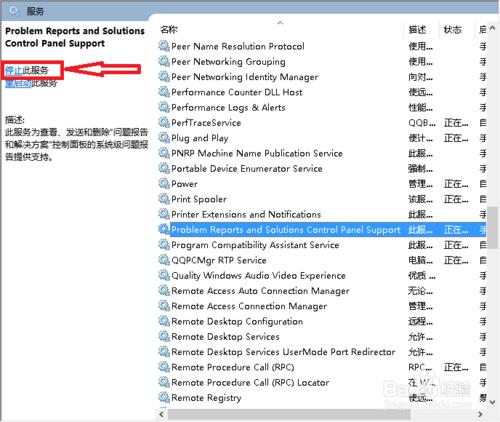Image resolution: width=500 pixels, height=422 pixels.
Task: Click the Print Spooler service icon
Action: tap(164, 199)
